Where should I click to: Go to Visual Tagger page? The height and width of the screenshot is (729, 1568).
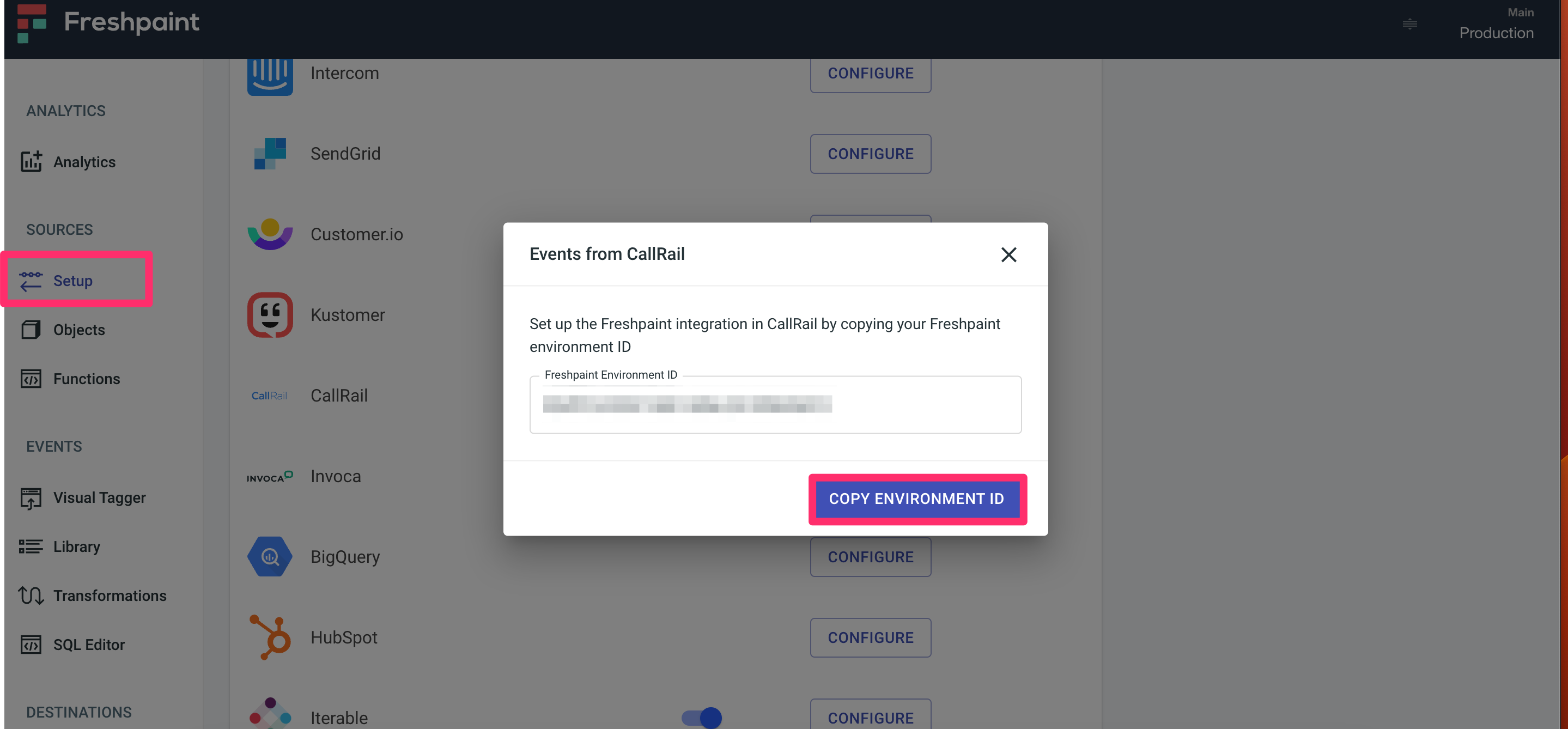(x=99, y=497)
